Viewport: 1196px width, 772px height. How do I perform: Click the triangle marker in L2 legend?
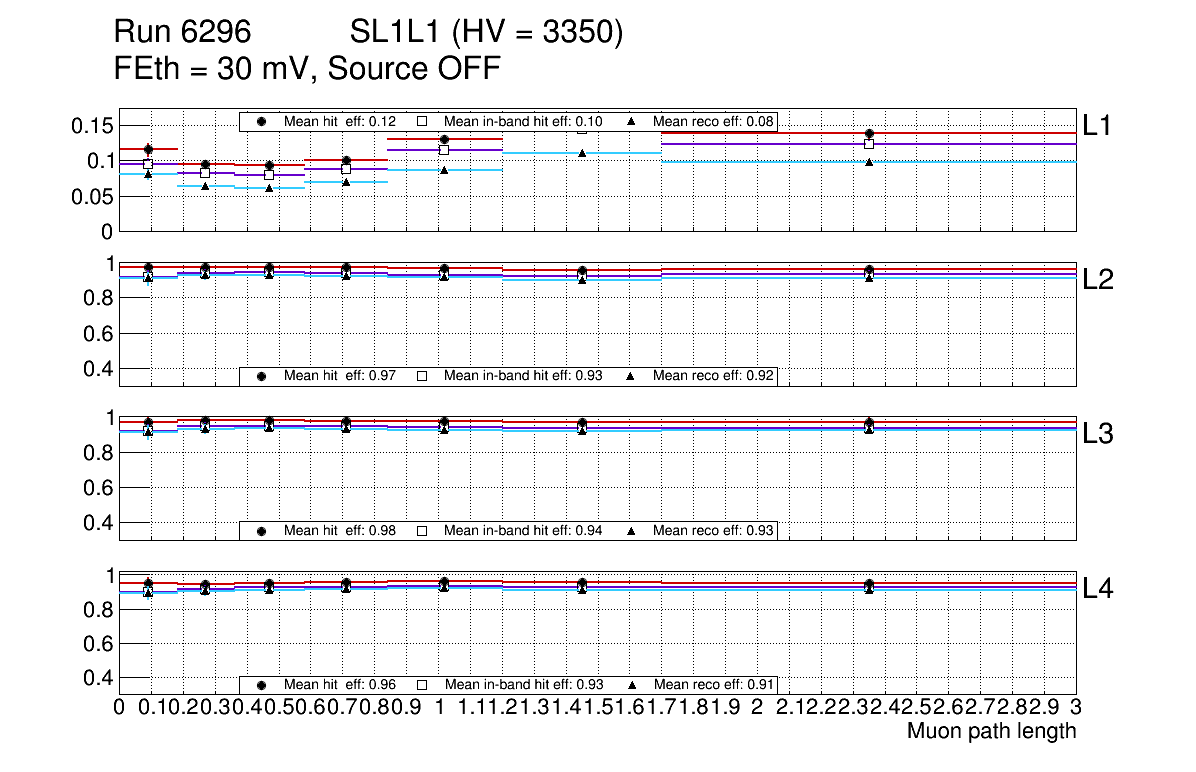tap(631, 376)
